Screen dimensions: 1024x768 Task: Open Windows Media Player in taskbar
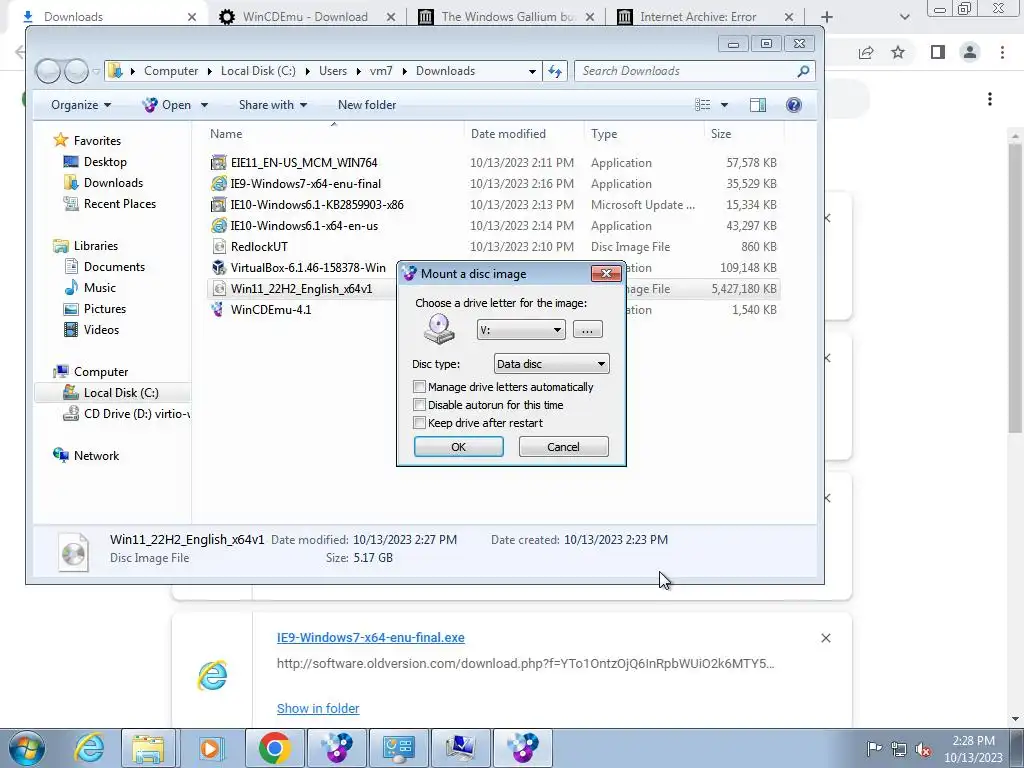210,748
